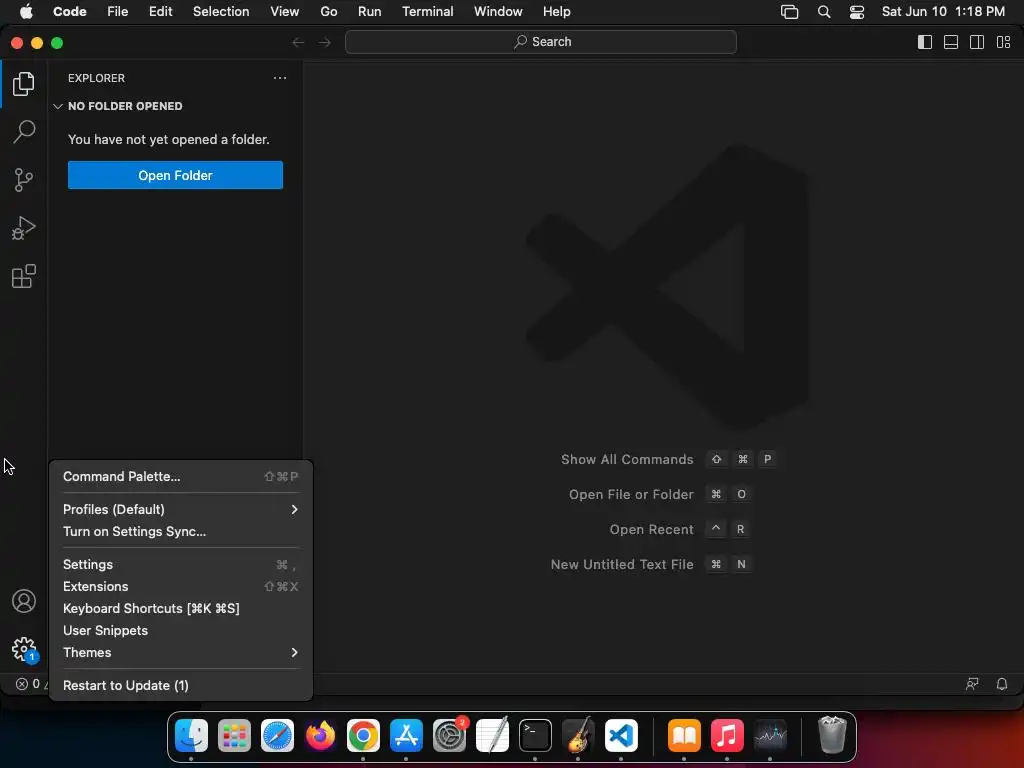Choose Turn on Settings Sync...
This screenshot has width=1024, height=768.
click(x=181, y=532)
